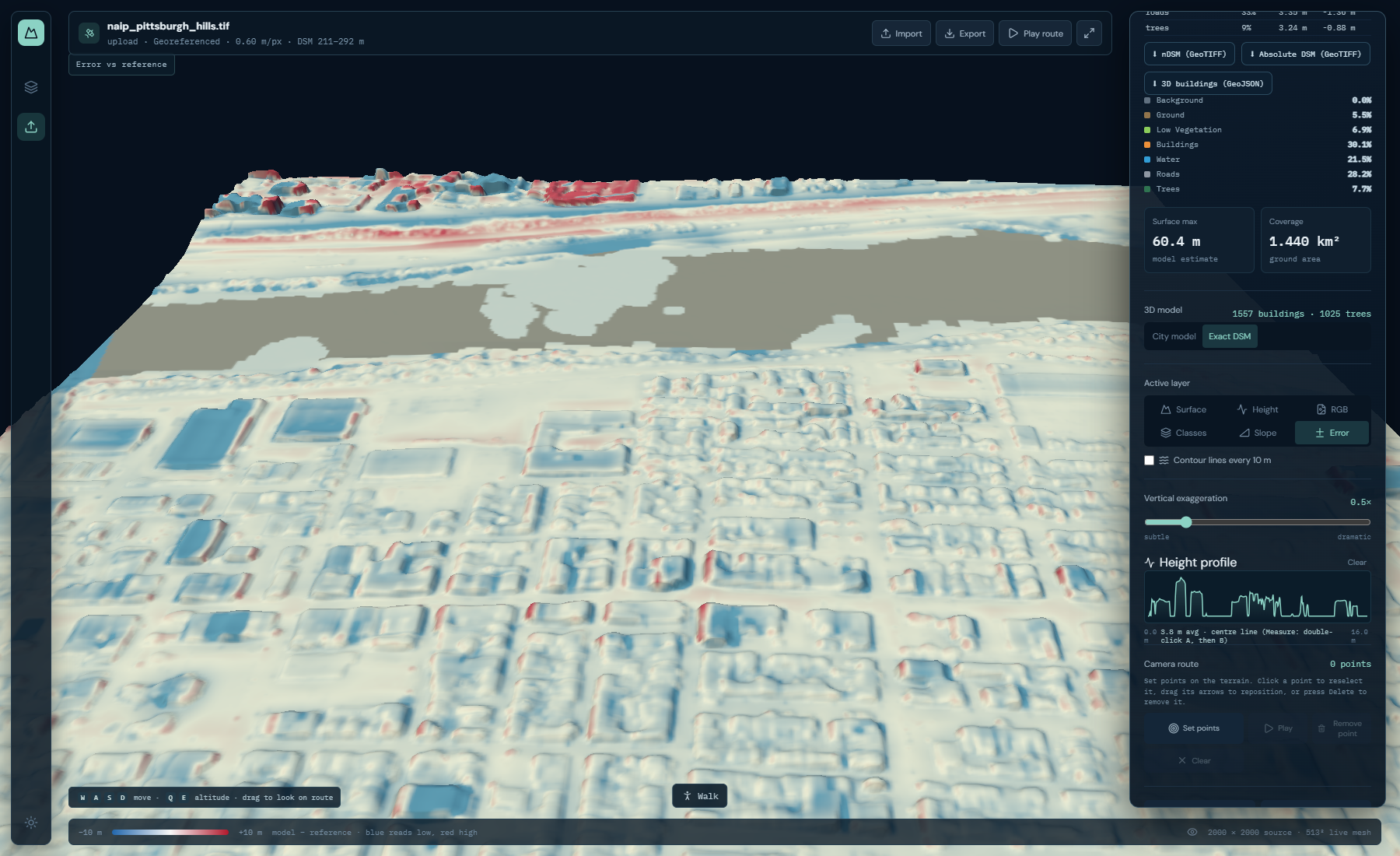Image resolution: width=1400 pixels, height=856 pixels.
Task: Switch active layer to Height
Action: point(1257,409)
